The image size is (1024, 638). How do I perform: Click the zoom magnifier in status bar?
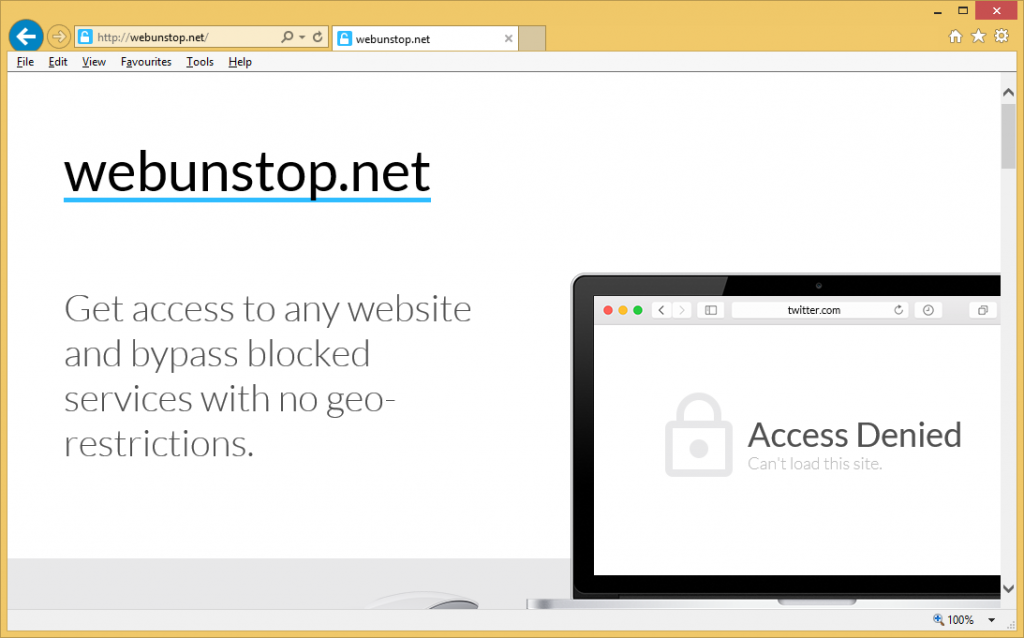(938, 619)
